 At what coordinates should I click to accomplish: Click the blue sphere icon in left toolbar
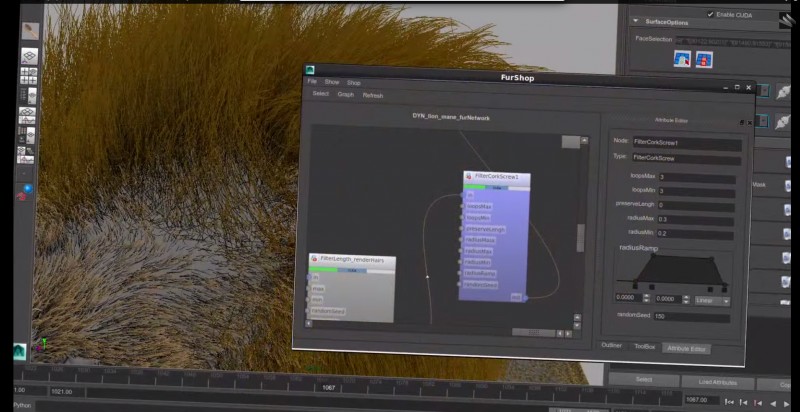28,189
